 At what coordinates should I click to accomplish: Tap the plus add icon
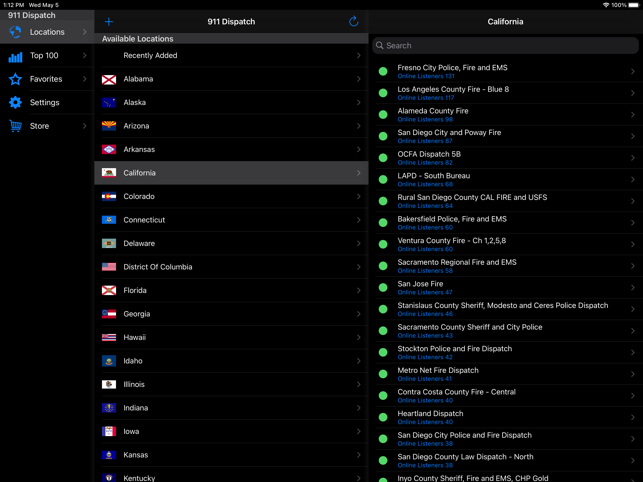pyautogui.click(x=109, y=22)
